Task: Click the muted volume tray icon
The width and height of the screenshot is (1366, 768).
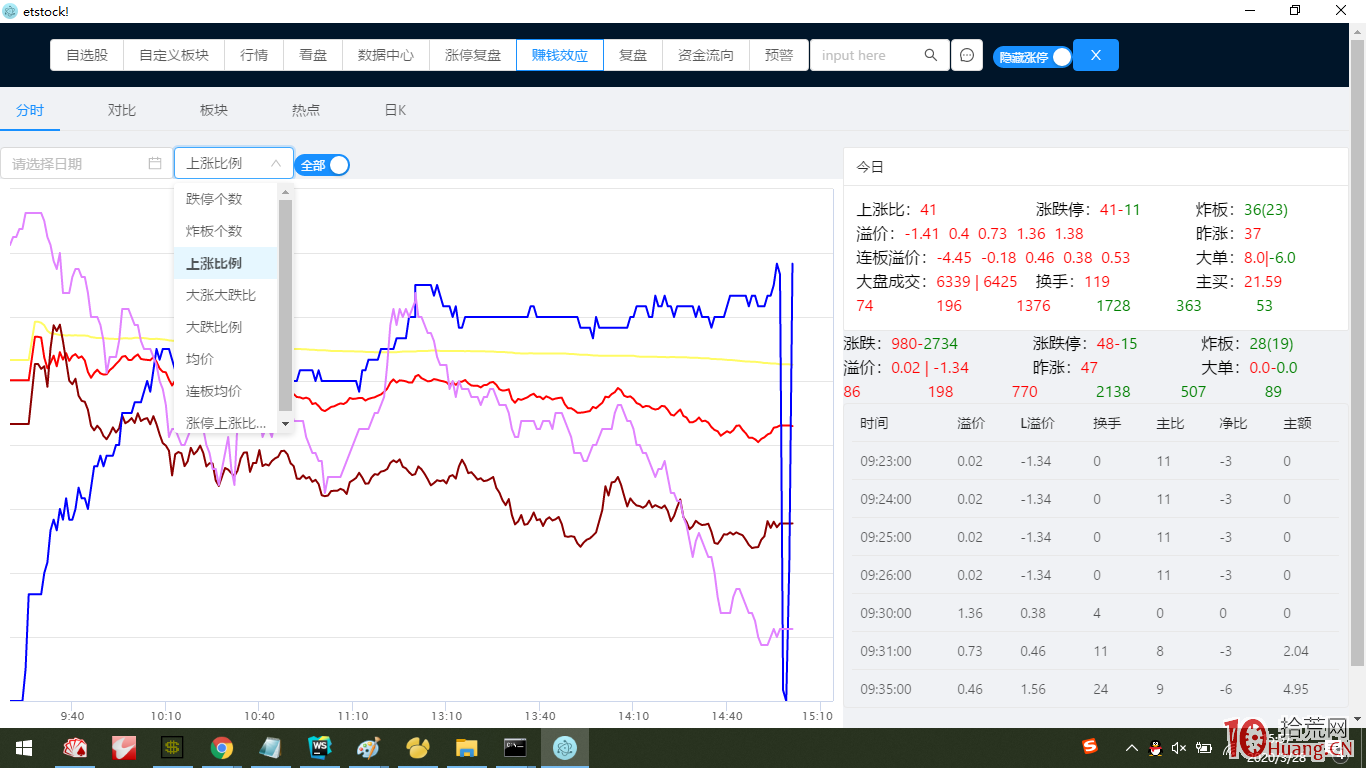Action: (1179, 748)
